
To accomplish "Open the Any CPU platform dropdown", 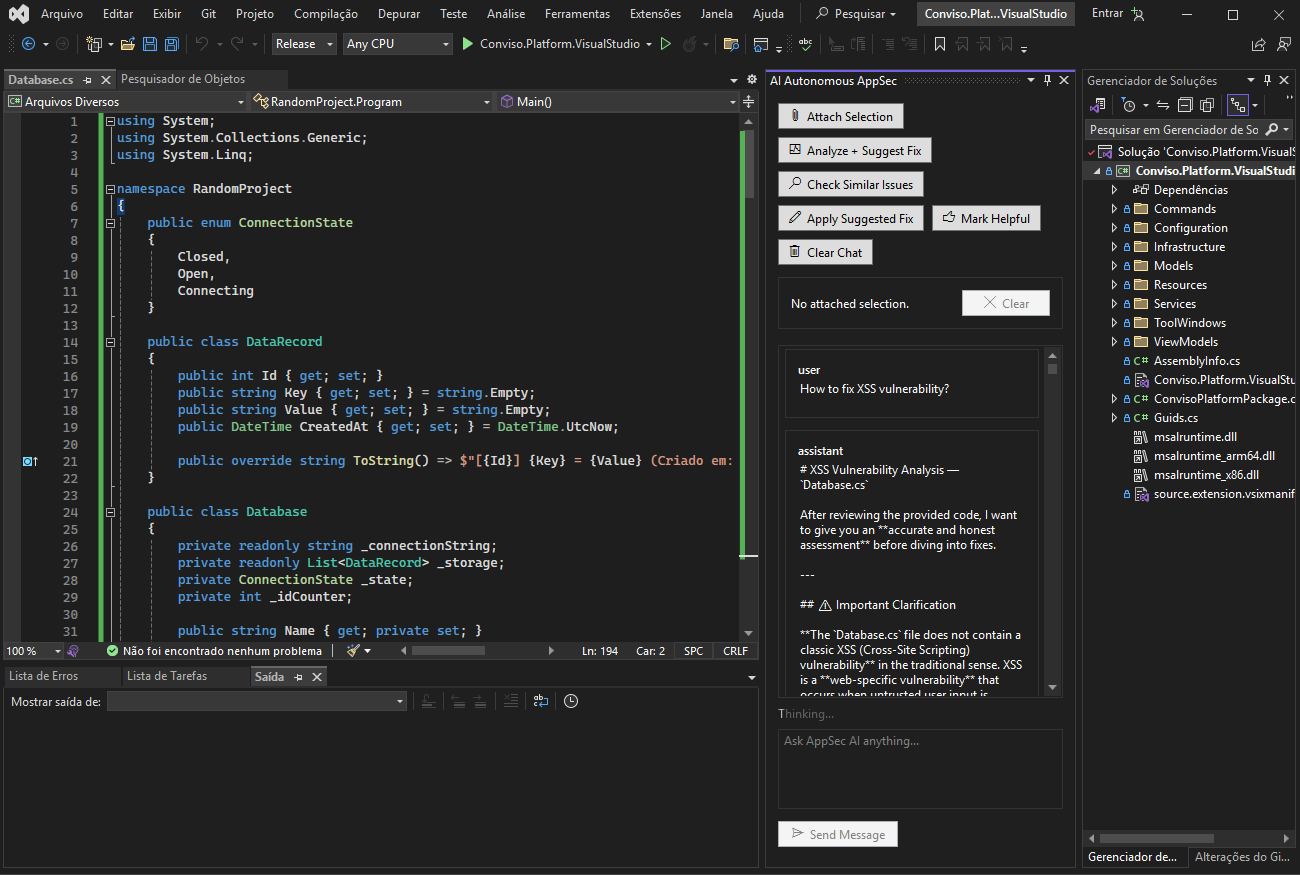I will (397, 44).
